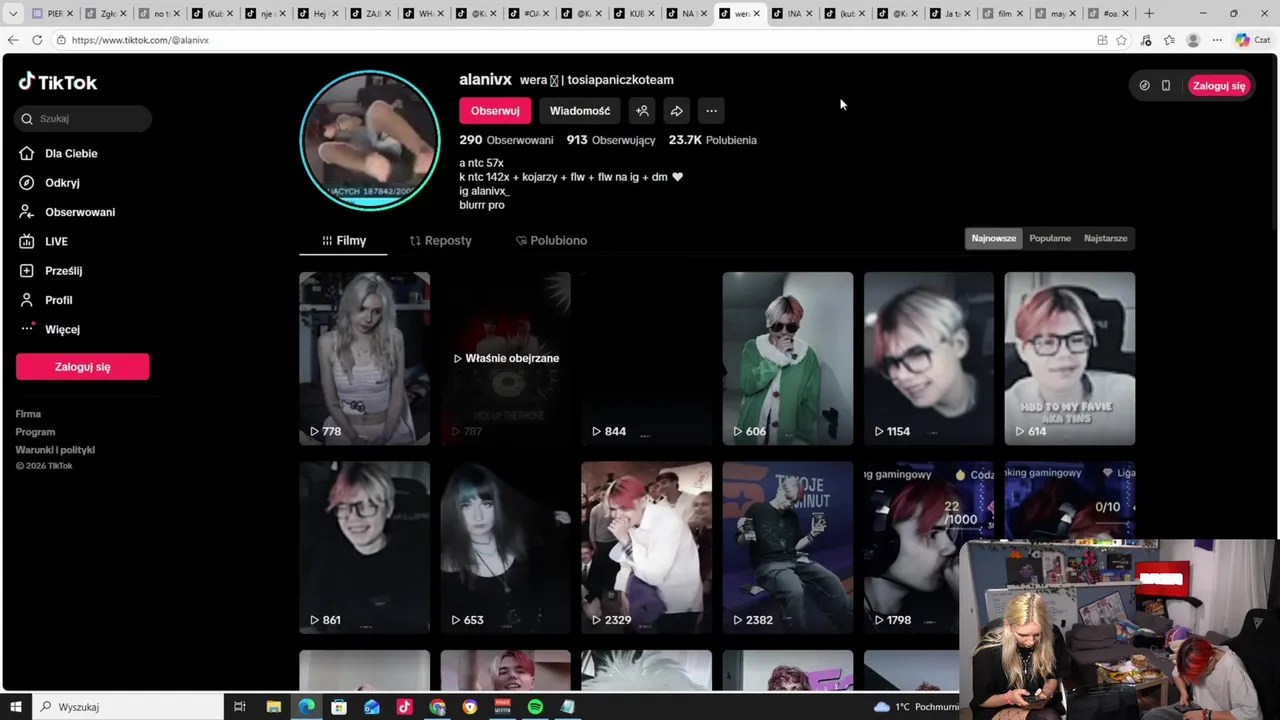1280x720 pixels.
Task: Open the video with 653 views
Action: [506, 547]
